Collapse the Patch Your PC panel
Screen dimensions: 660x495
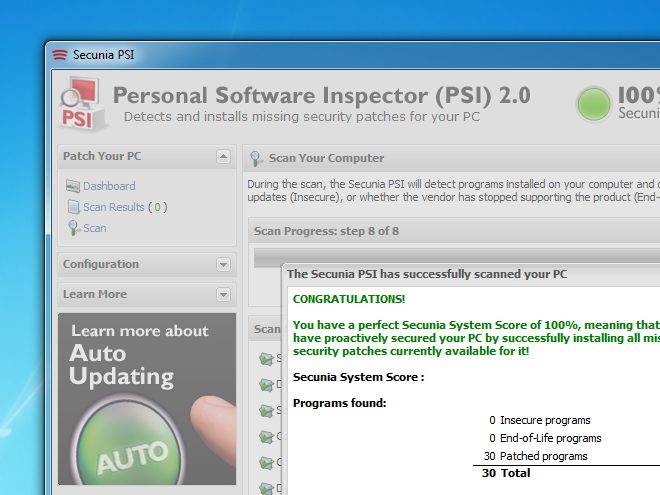coord(223,157)
